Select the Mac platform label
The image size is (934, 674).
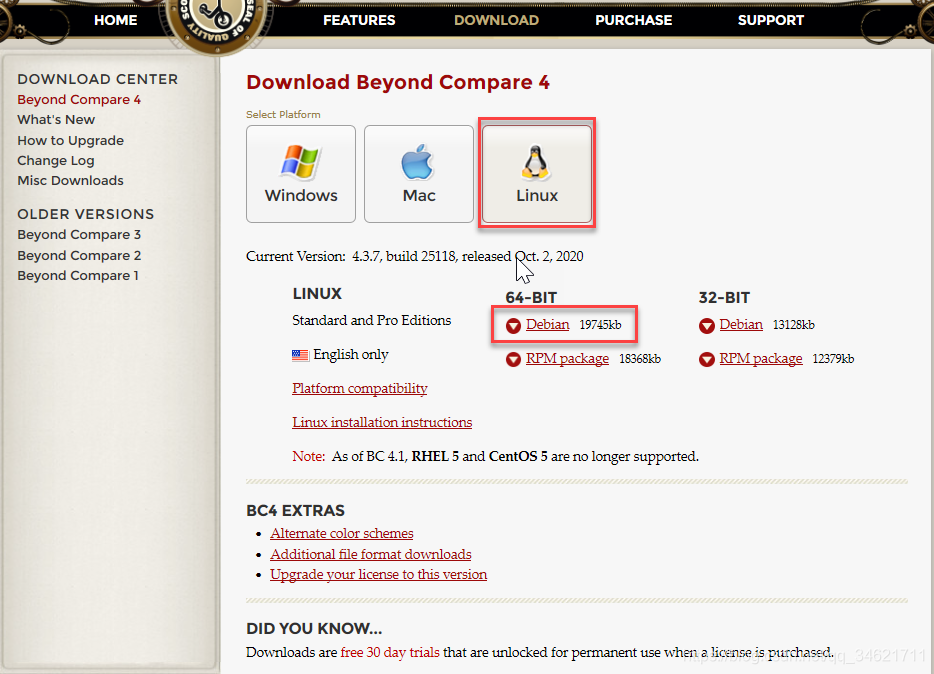coord(419,195)
